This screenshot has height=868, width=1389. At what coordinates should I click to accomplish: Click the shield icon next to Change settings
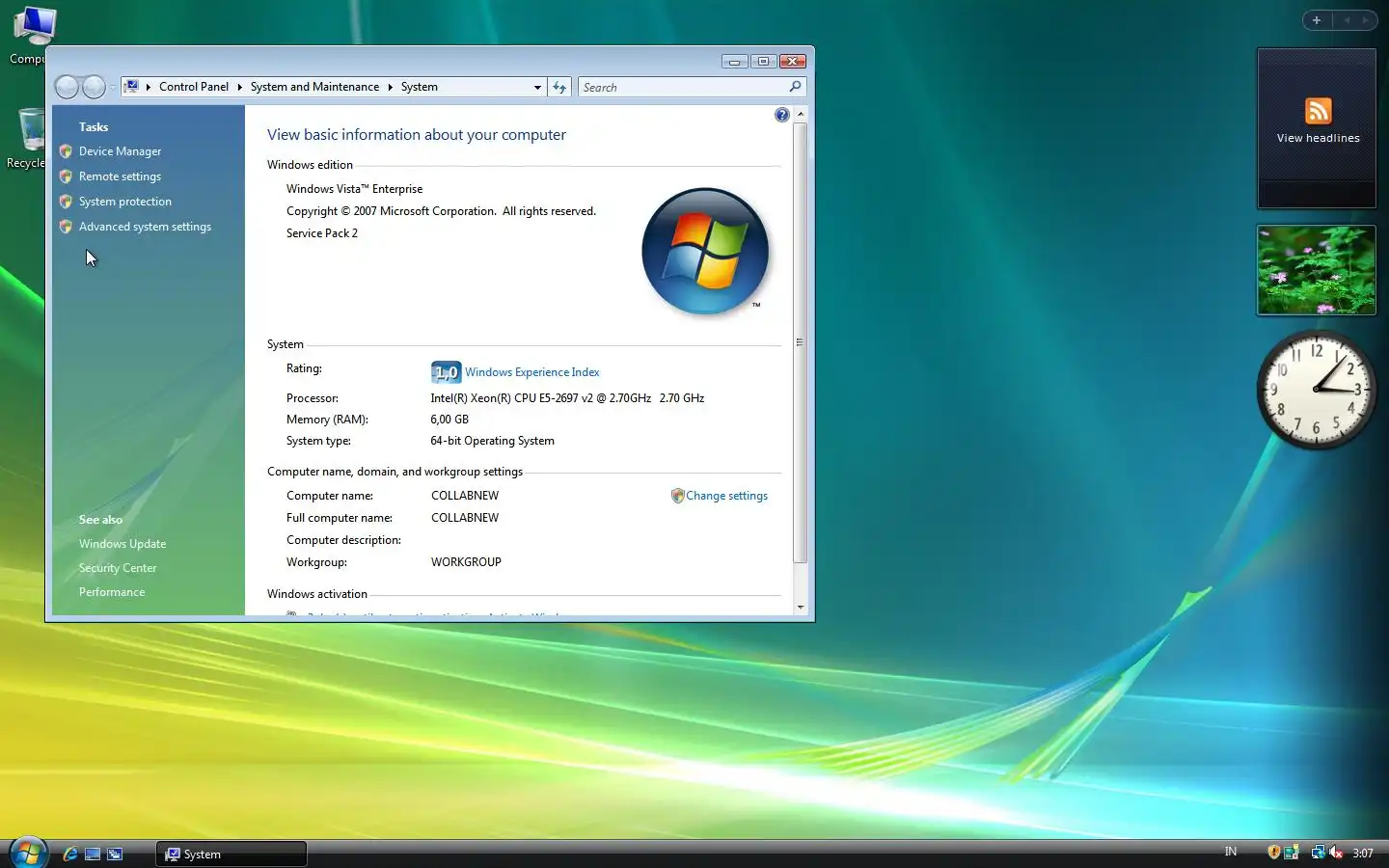tap(677, 496)
